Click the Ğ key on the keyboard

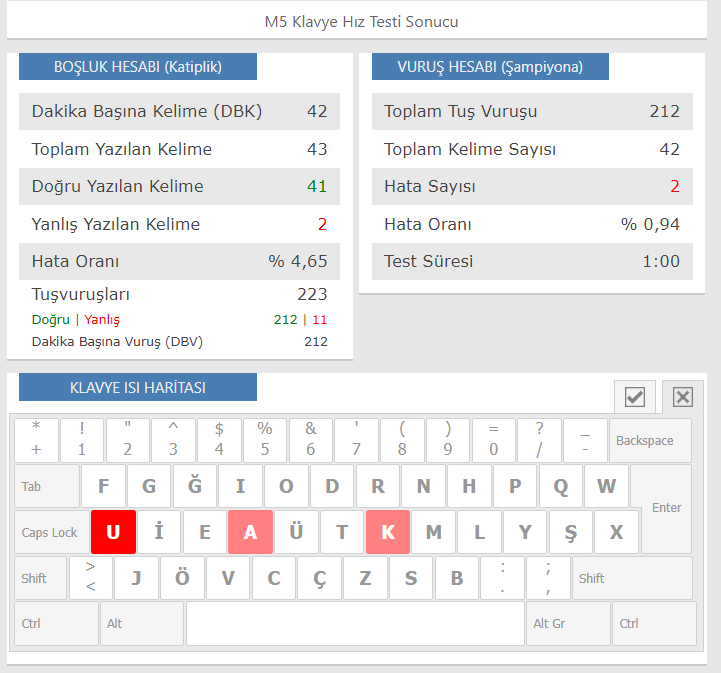point(195,486)
